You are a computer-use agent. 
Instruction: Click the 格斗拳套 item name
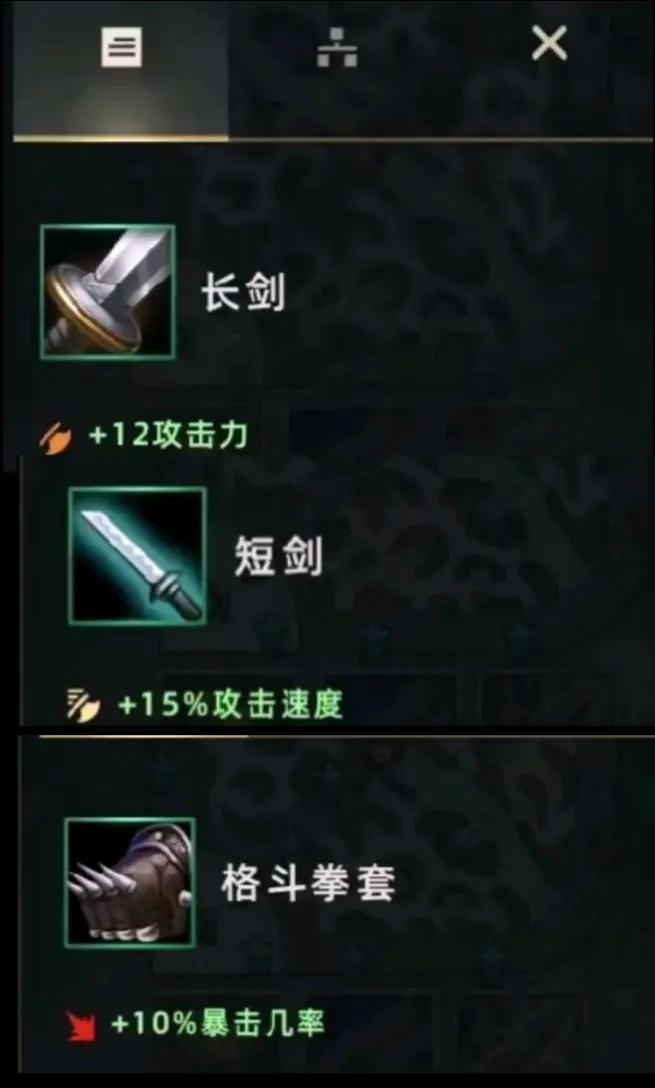[309, 883]
